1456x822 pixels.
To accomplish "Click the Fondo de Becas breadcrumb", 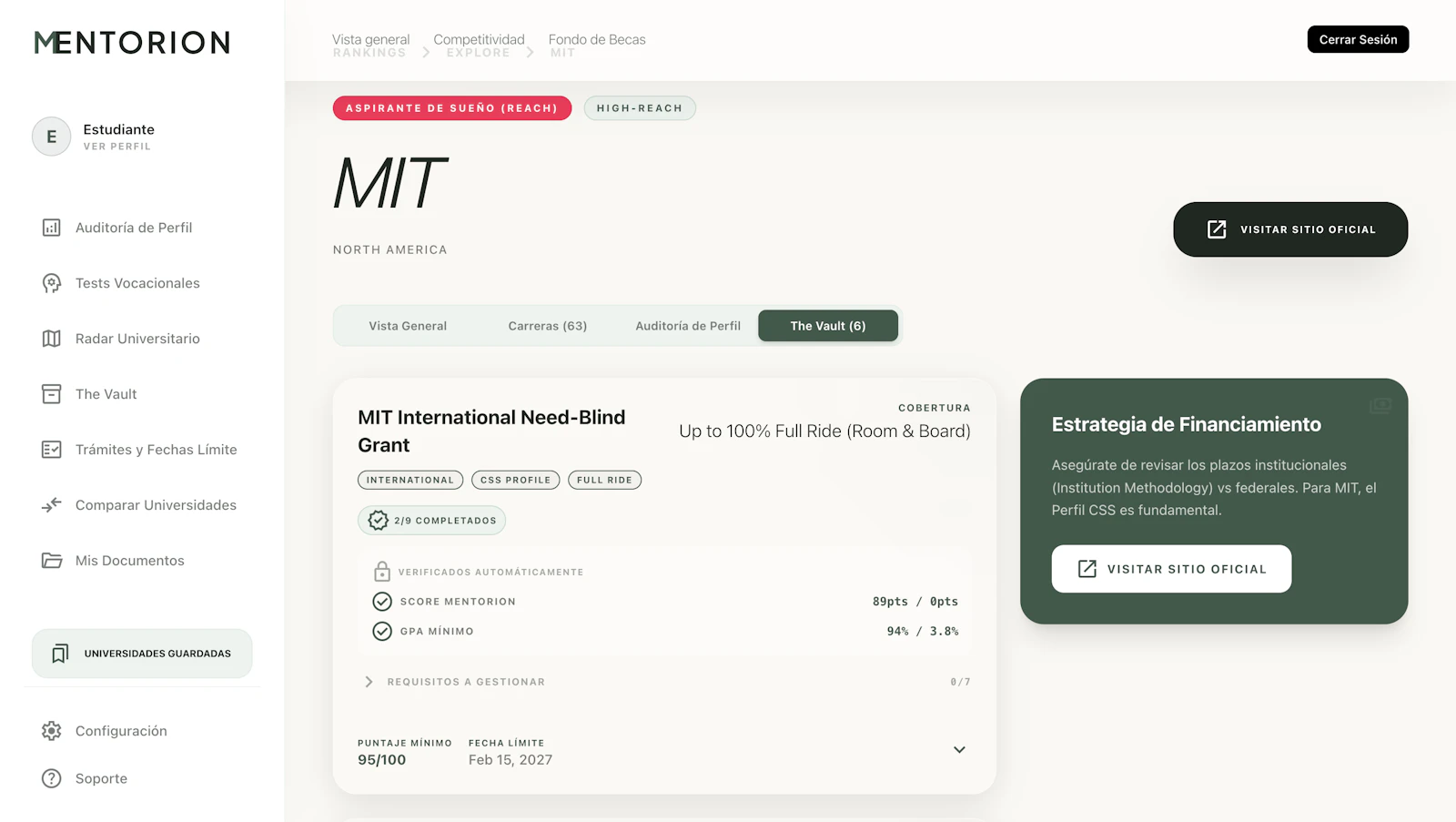I will pyautogui.click(x=597, y=39).
